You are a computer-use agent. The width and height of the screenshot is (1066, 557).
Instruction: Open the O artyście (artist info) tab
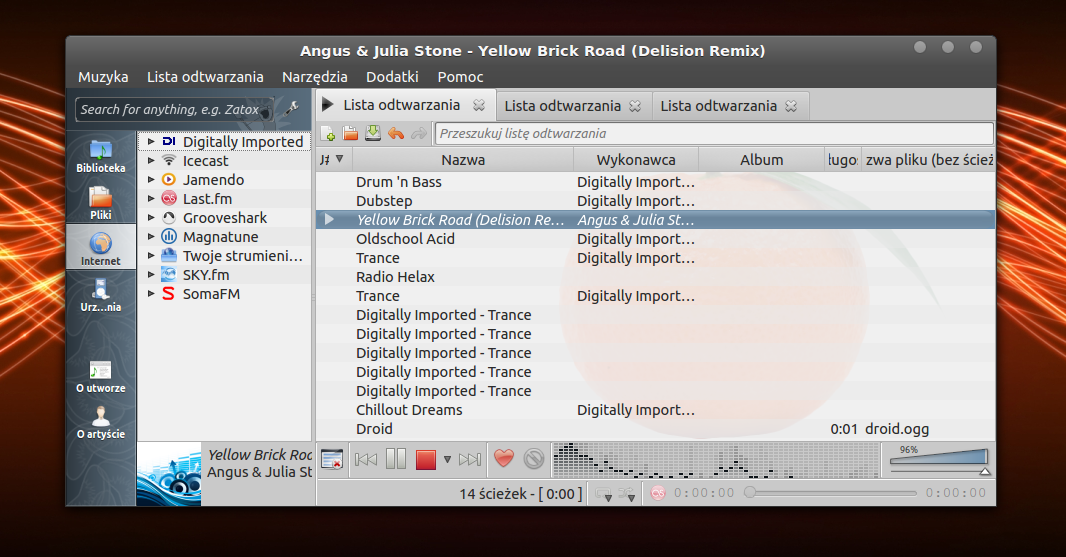coord(101,422)
